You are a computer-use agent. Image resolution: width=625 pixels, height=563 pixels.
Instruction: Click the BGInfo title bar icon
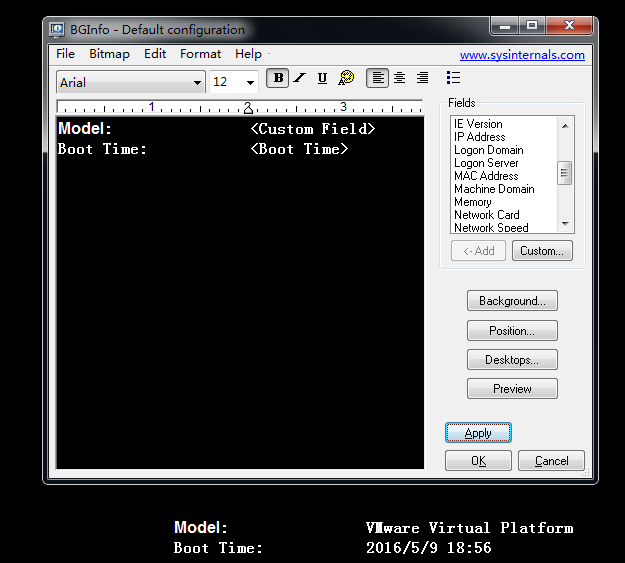pos(57,29)
